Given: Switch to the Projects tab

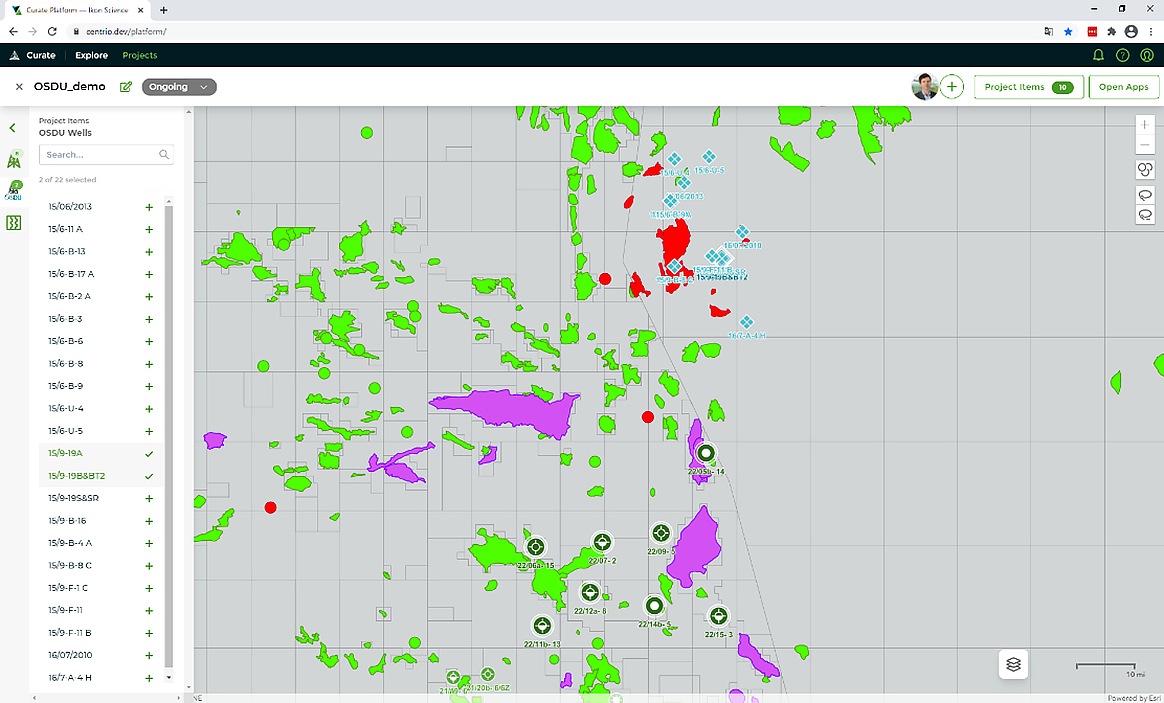Looking at the screenshot, I should [x=140, y=55].
